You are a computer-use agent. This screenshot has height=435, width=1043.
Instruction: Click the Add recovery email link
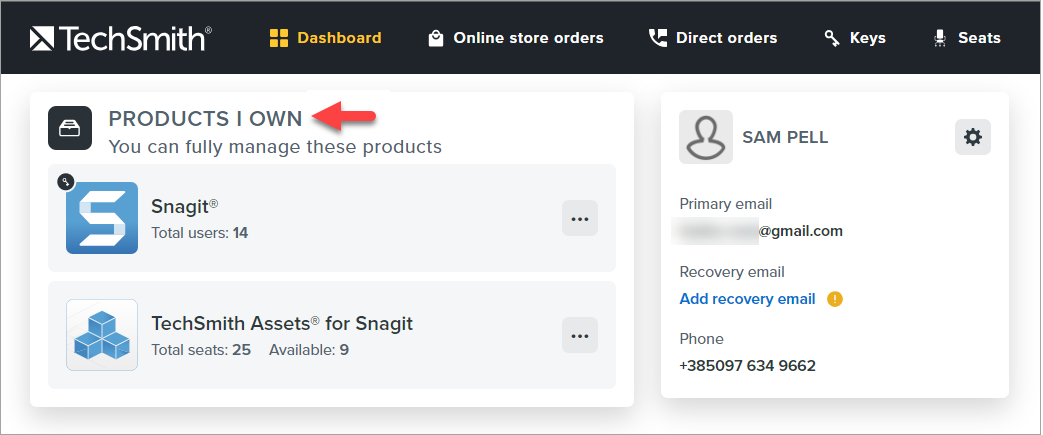click(747, 299)
